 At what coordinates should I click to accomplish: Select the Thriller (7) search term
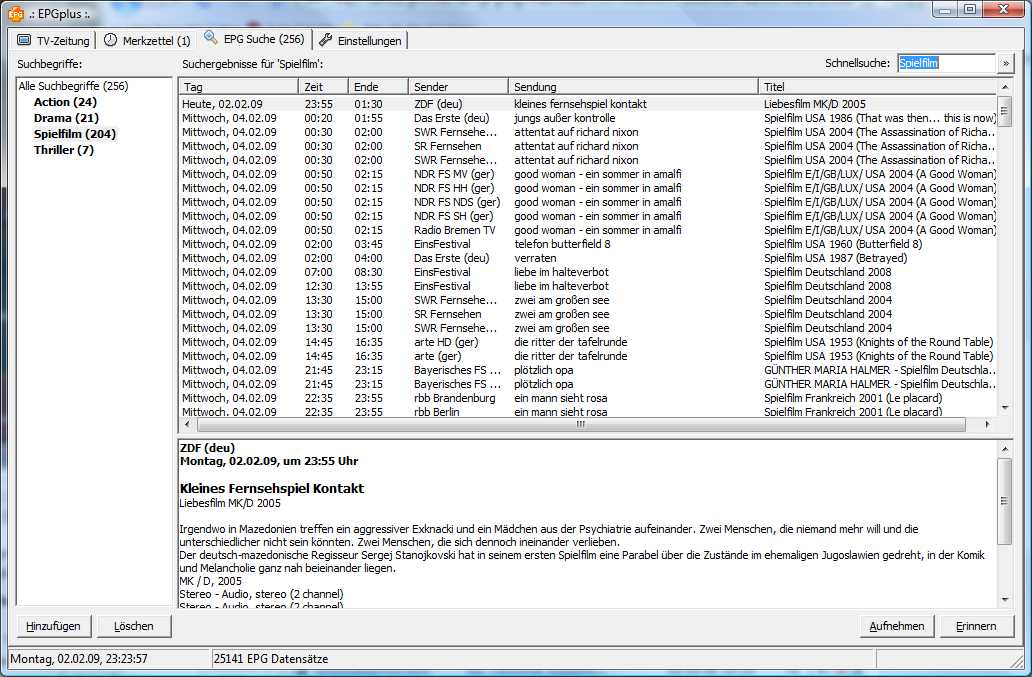click(x=63, y=150)
